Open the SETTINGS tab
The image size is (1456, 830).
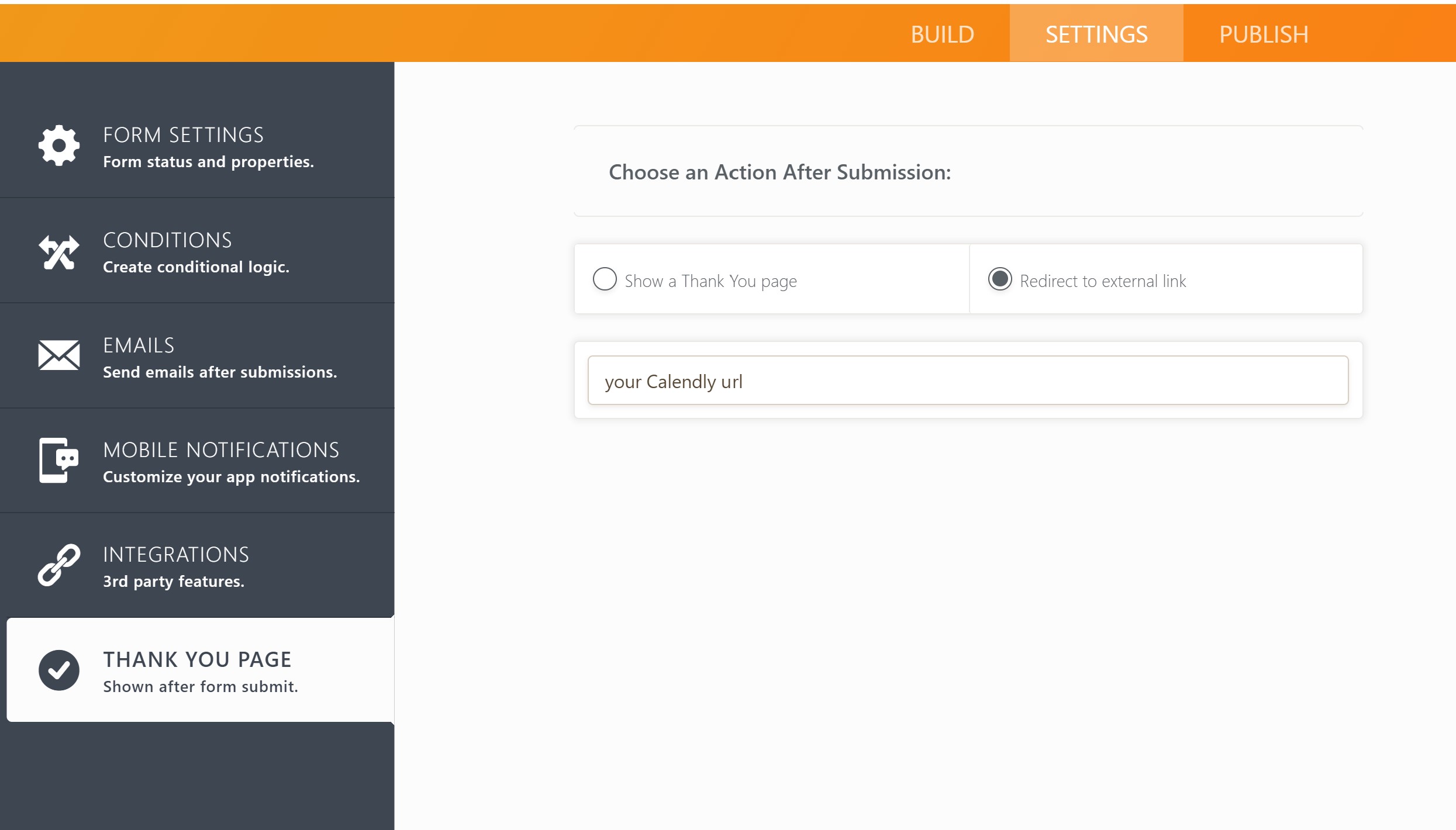(x=1096, y=34)
